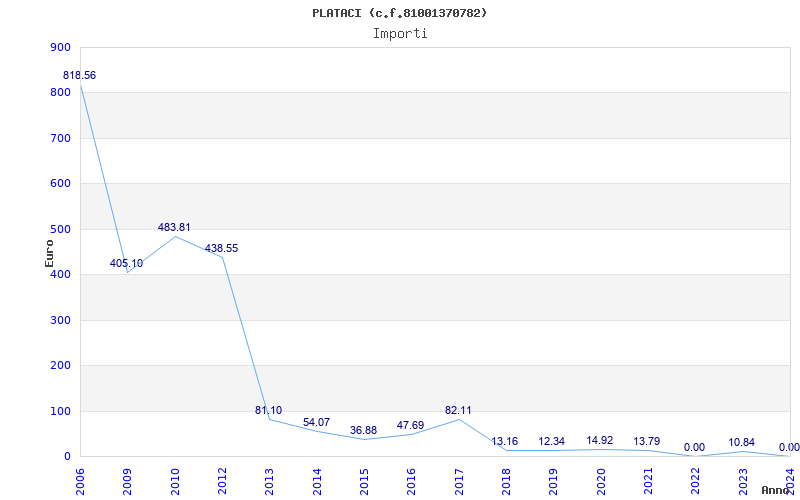The height and width of the screenshot is (500, 800).
Task: Click the 500 y-axis tick label
Action: click(x=60, y=229)
